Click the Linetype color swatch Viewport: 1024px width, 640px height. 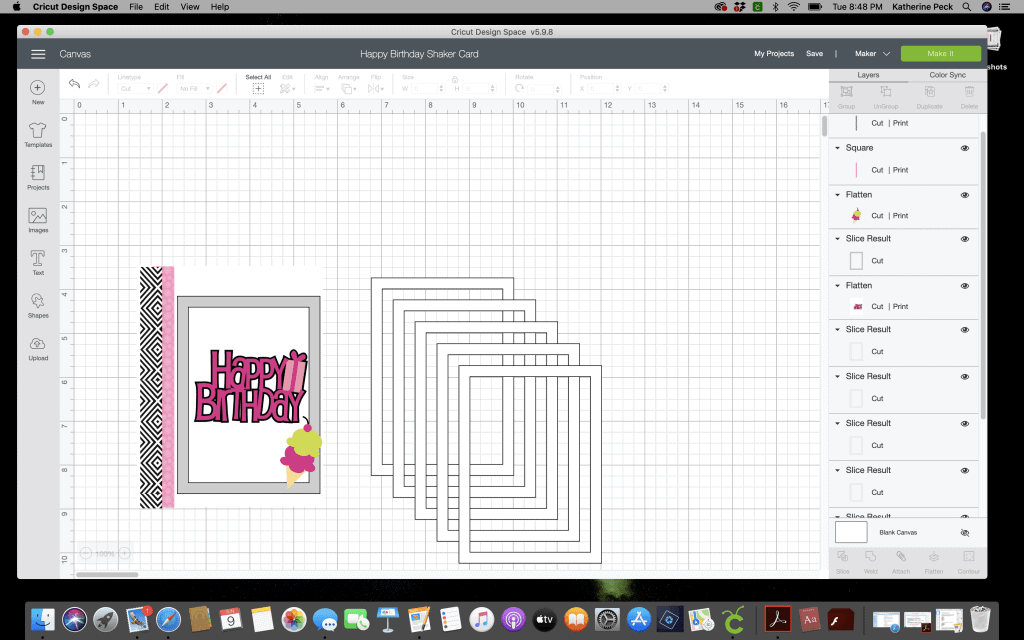click(x=163, y=88)
